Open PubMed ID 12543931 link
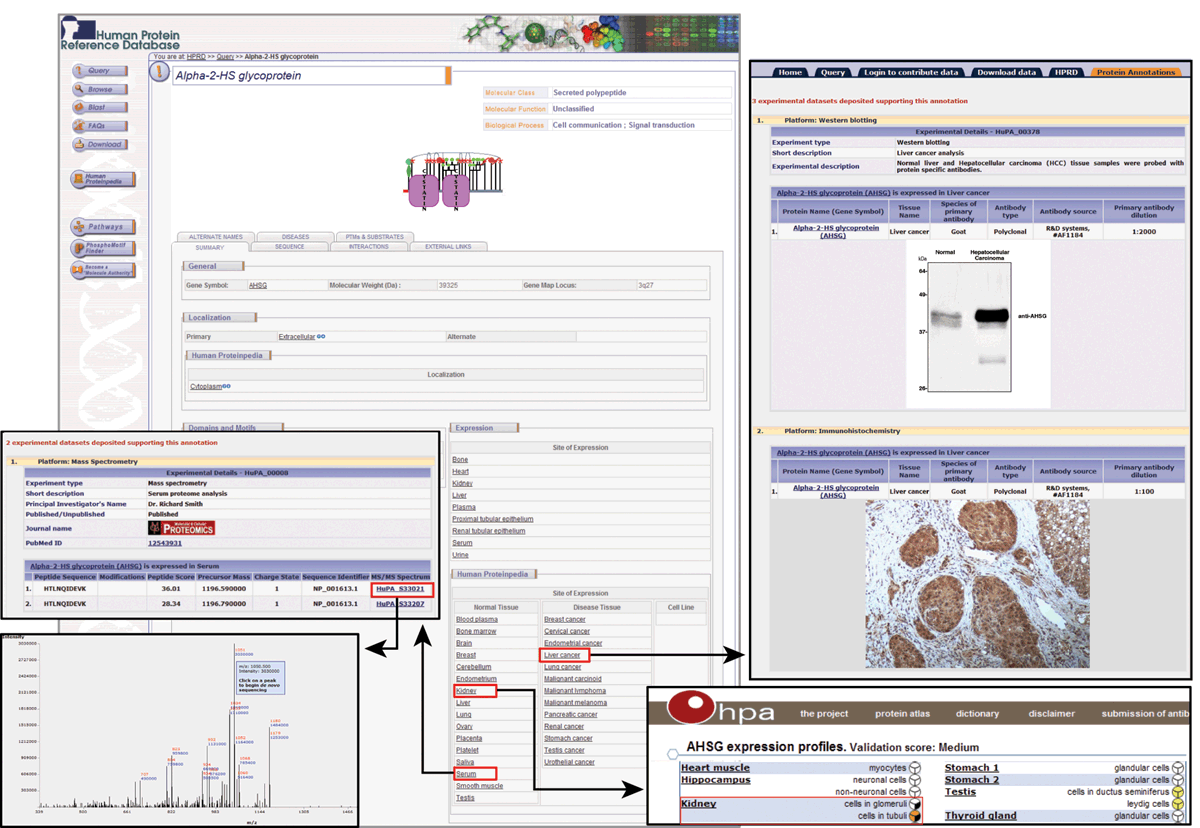Screen dimensions: 1200x828 (x=165, y=543)
